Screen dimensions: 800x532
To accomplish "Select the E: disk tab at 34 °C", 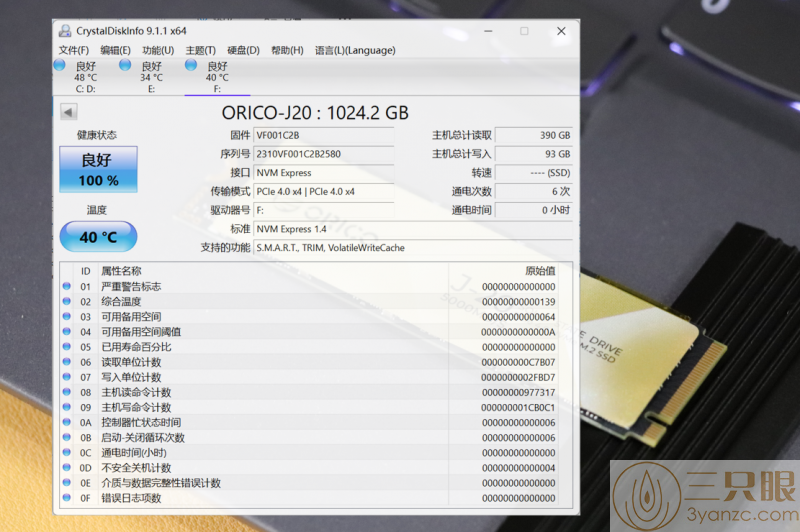I will pyautogui.click(x=151, y=77).
